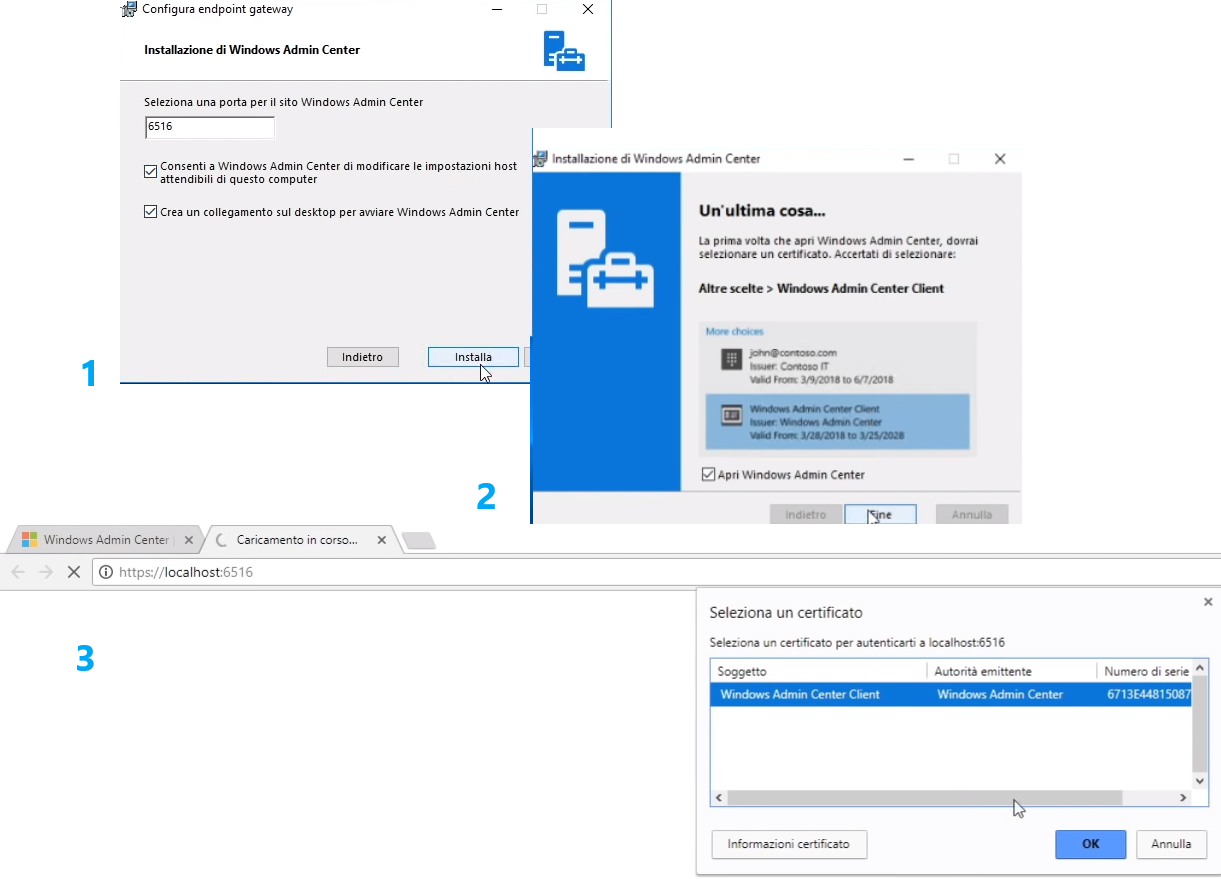Click the Windows Admin Center logo in the setup header
The height and width of the screenshot is (879, 1221).
[564, 50]
